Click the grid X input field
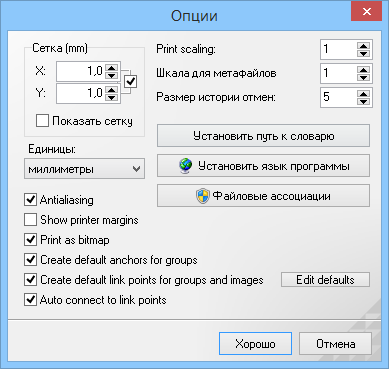 point(81,71)
